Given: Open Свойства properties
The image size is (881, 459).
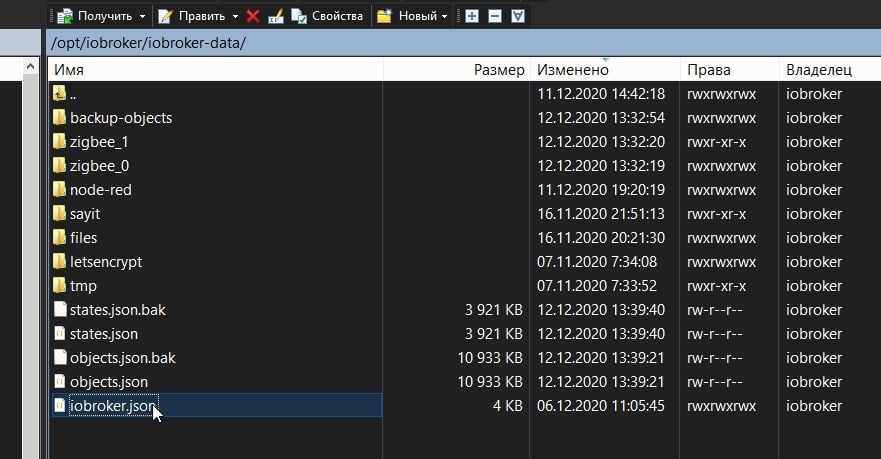Looking at the screenshot, I should click(328, 16).
